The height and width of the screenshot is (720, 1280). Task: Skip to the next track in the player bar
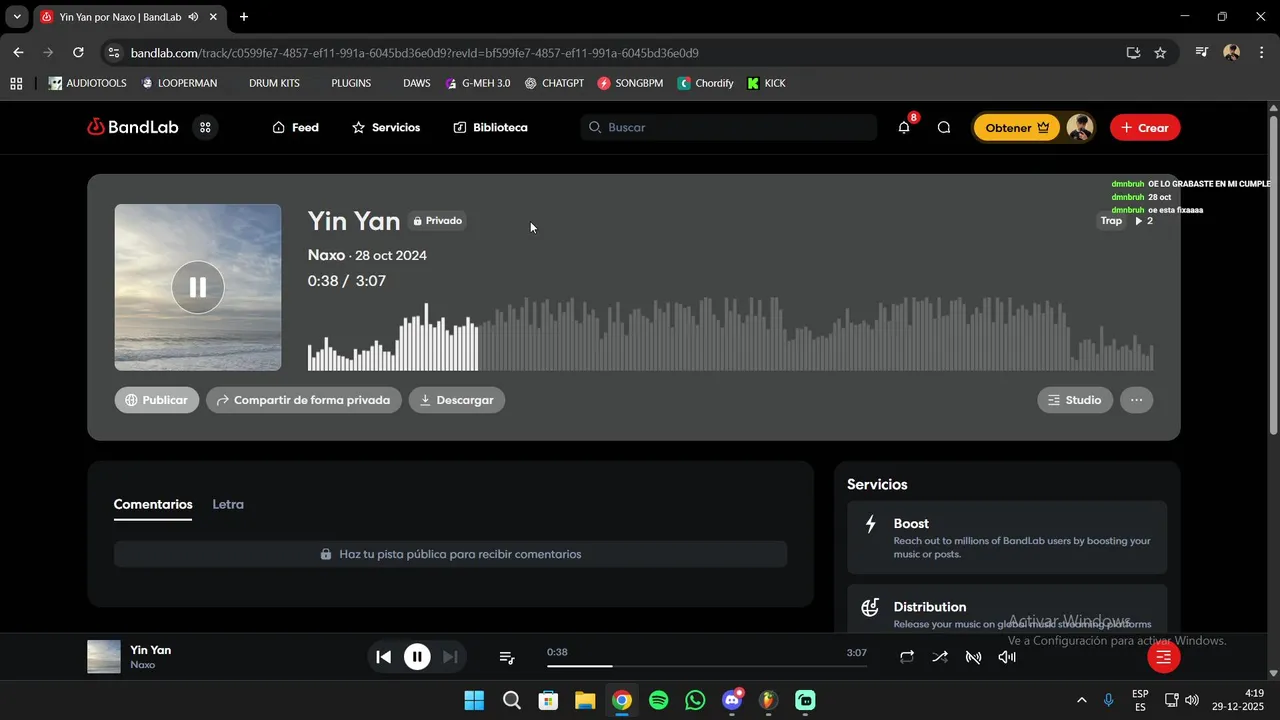pos(450,657)
